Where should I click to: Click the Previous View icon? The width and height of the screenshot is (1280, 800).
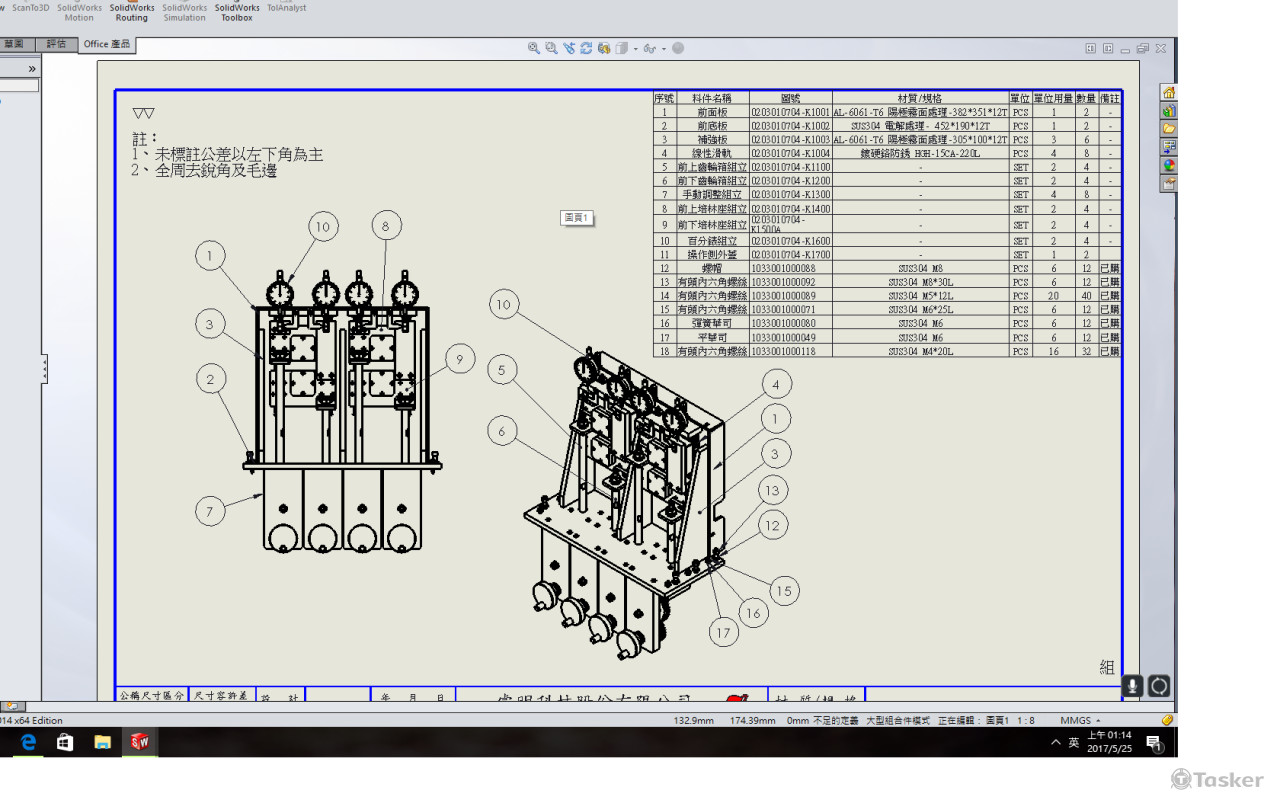[569, 48]
